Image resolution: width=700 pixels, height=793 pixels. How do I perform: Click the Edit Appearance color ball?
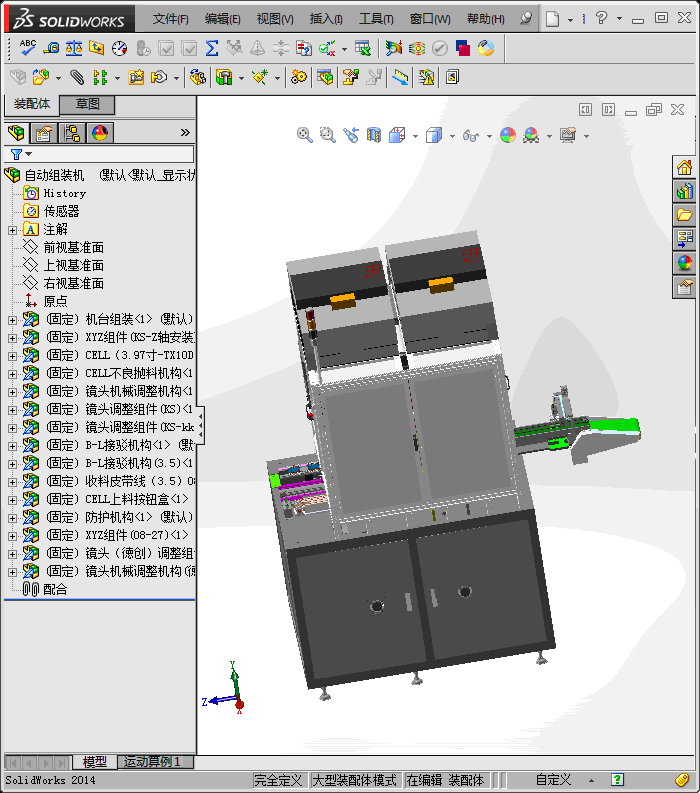[508, 135]
